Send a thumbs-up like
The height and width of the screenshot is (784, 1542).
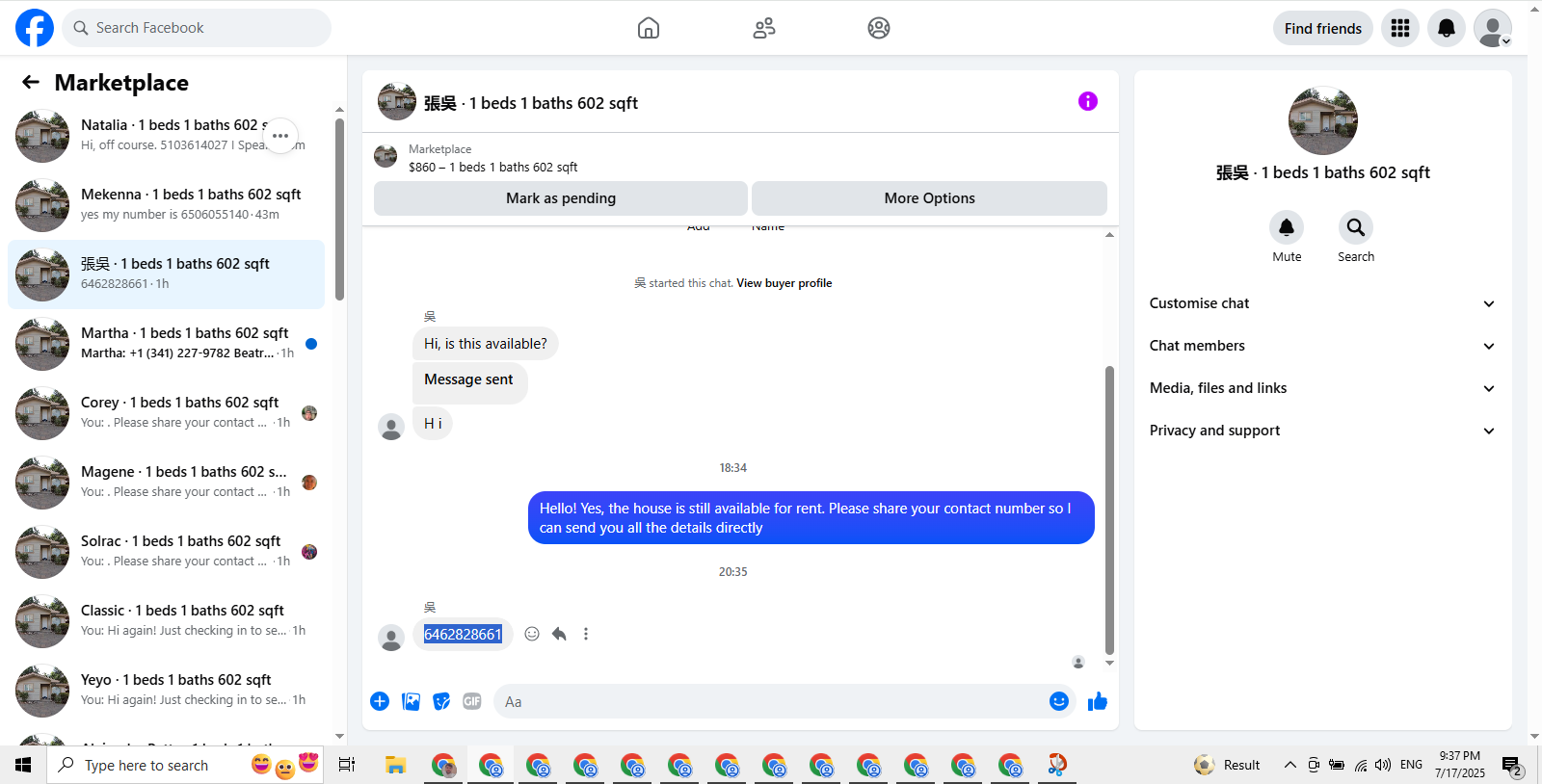pyautogui.click(x=1098, y=701)
